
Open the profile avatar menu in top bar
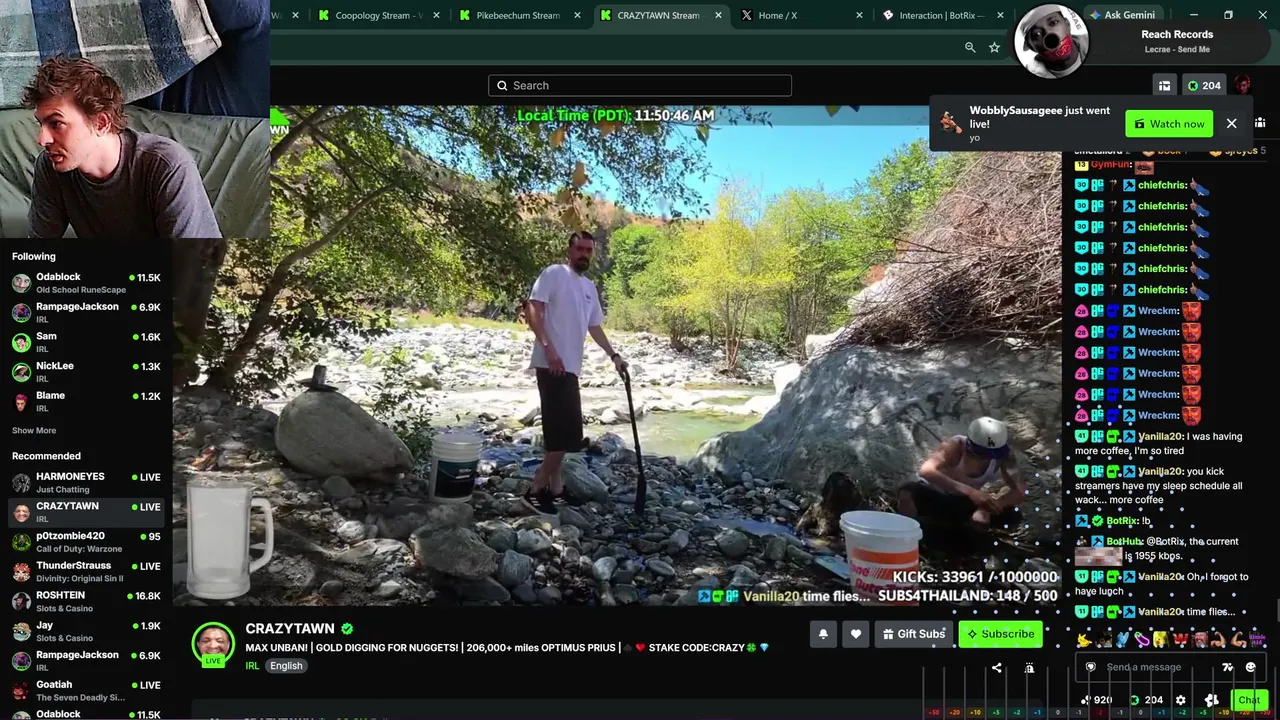pos(1242,85)
